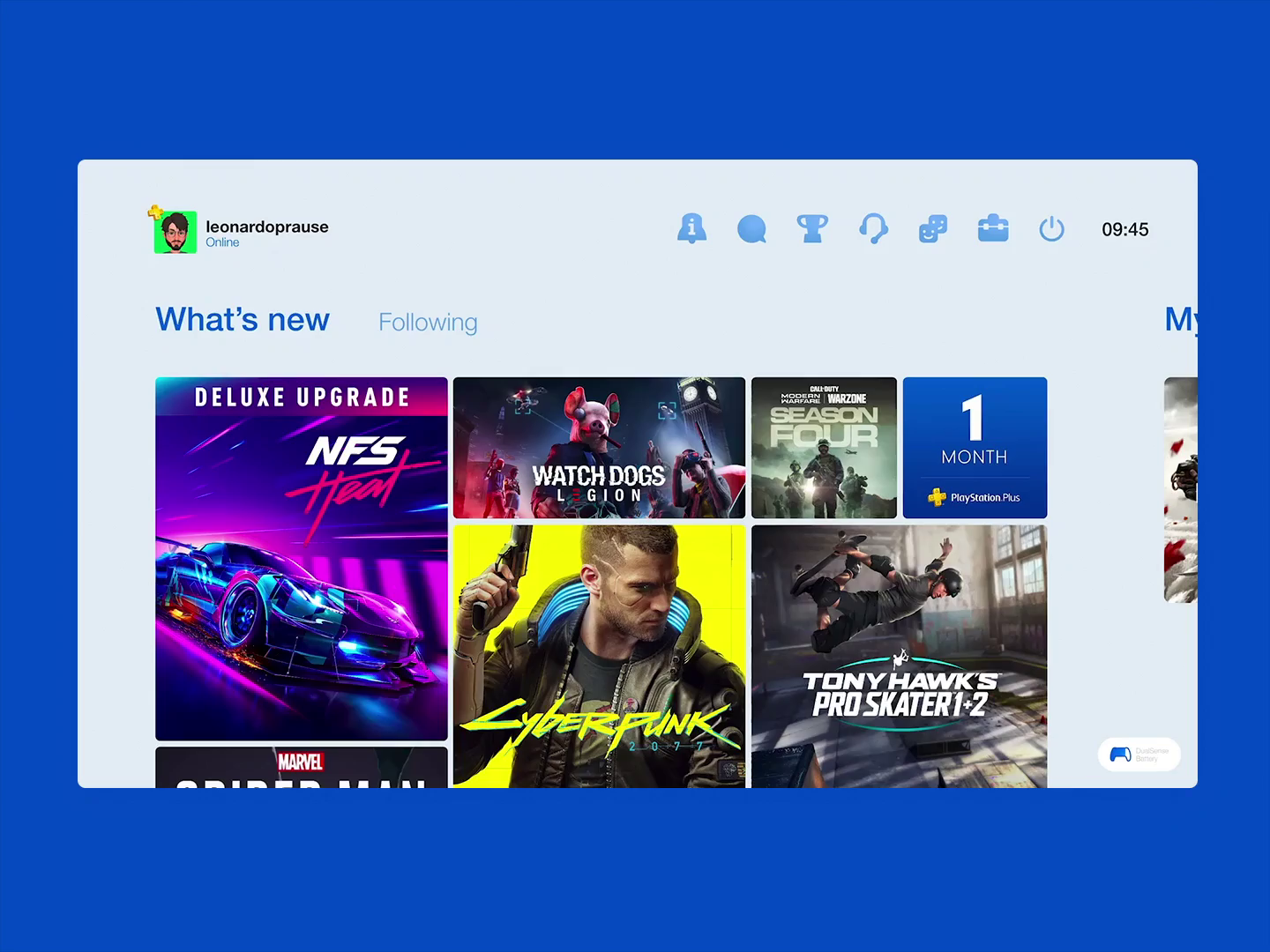Open system settings via the toolbox icon
The height and width of the screenshot is (952, 1270).
tap(992, 229)
